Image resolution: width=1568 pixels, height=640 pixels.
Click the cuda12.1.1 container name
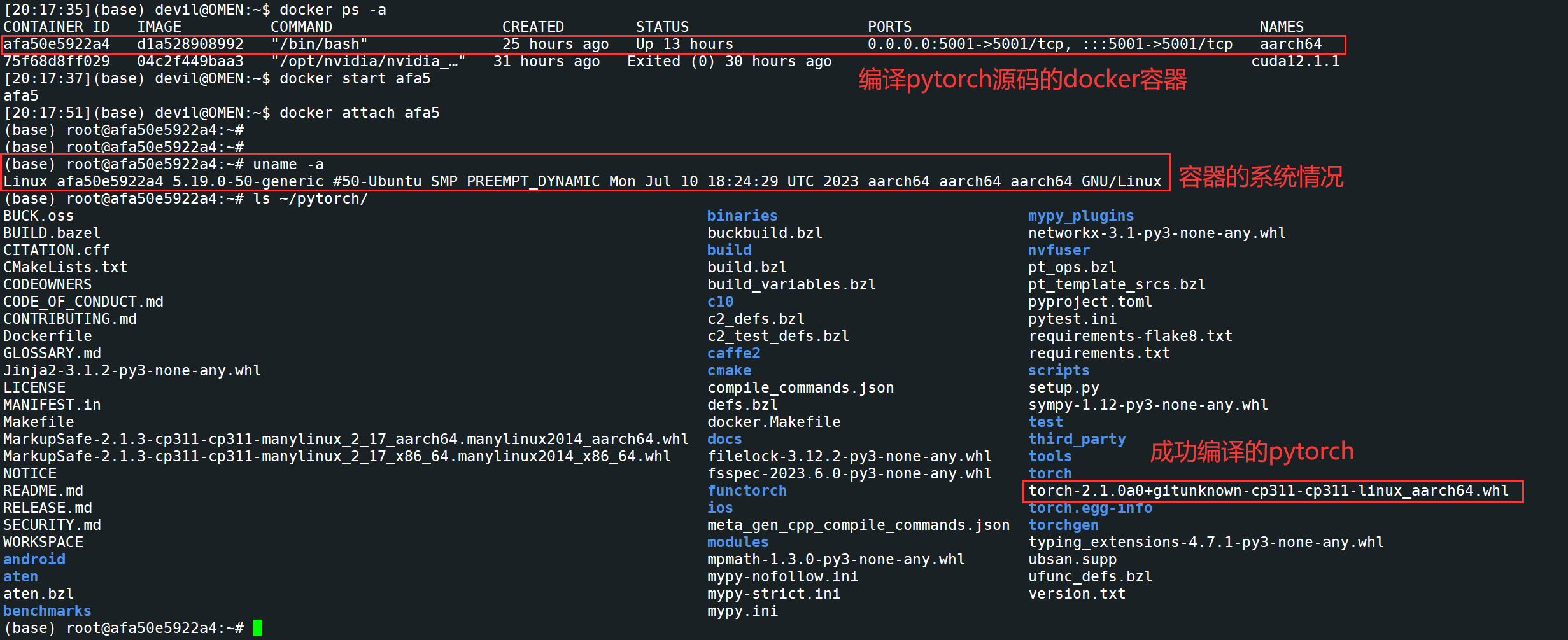[x=1295, y=61]
